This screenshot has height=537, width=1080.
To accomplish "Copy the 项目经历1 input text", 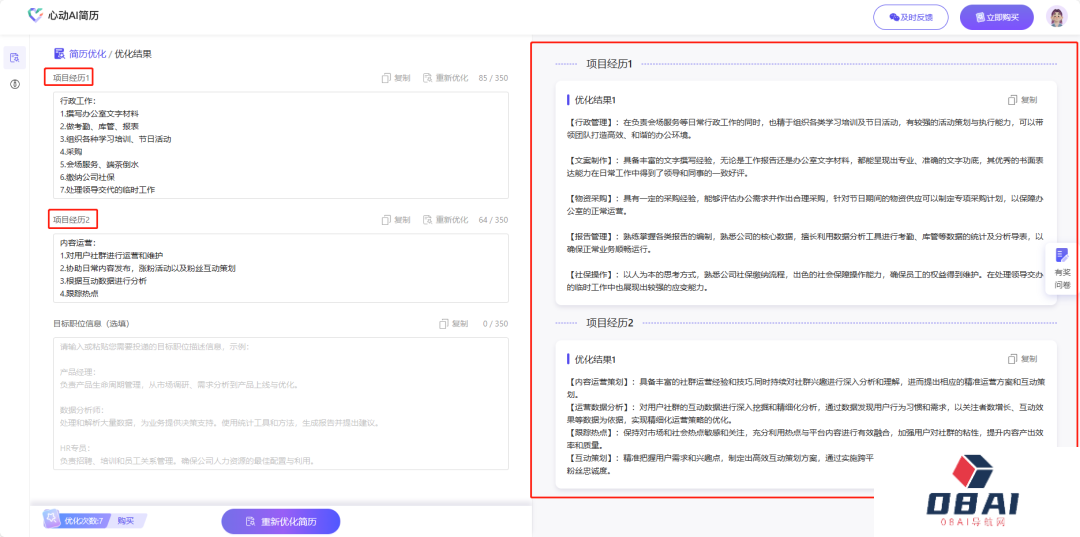I will [396, 78].
